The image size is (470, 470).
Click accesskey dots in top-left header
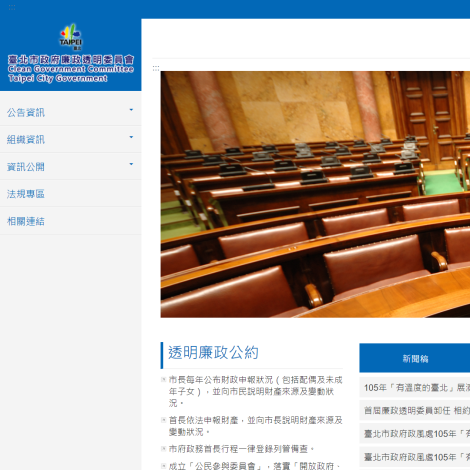click(12, 7)
